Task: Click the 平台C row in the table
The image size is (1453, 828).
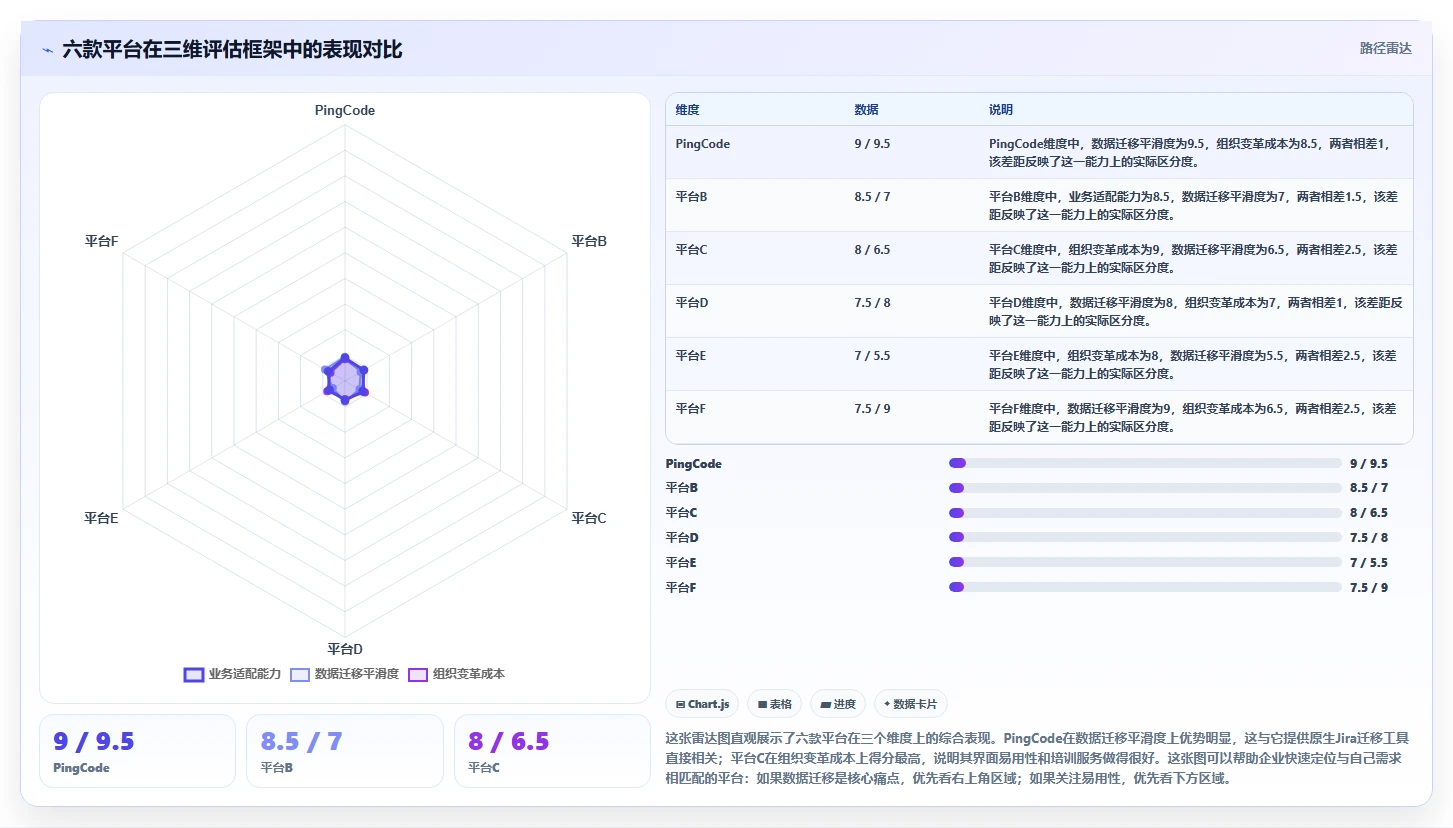Action: click(x=1039, y=258)
